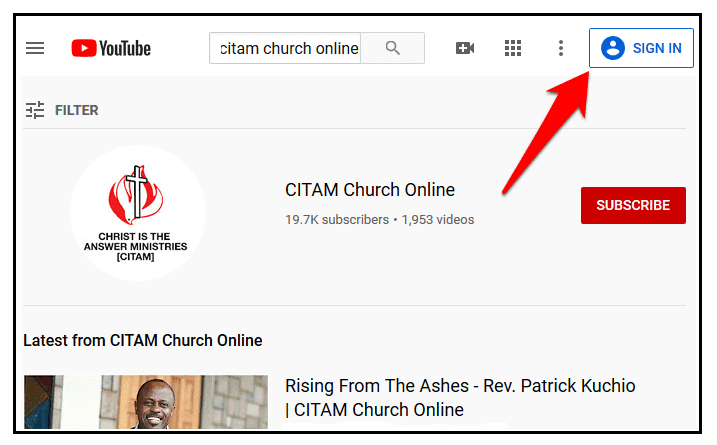Run search with magnifier button
The height and width of the screenshot is (445, 717).
click(392, 48)
